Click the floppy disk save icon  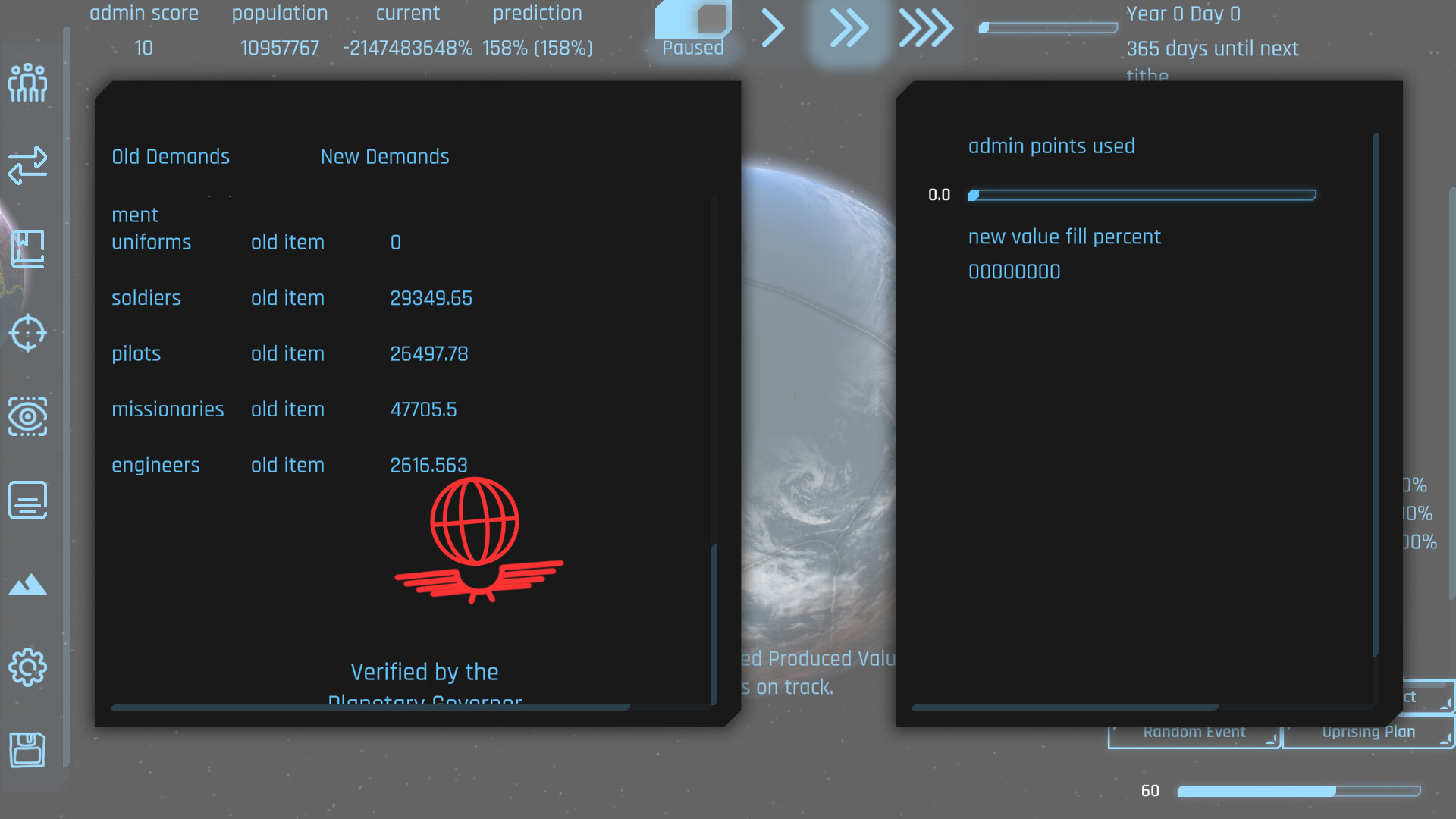28,750
